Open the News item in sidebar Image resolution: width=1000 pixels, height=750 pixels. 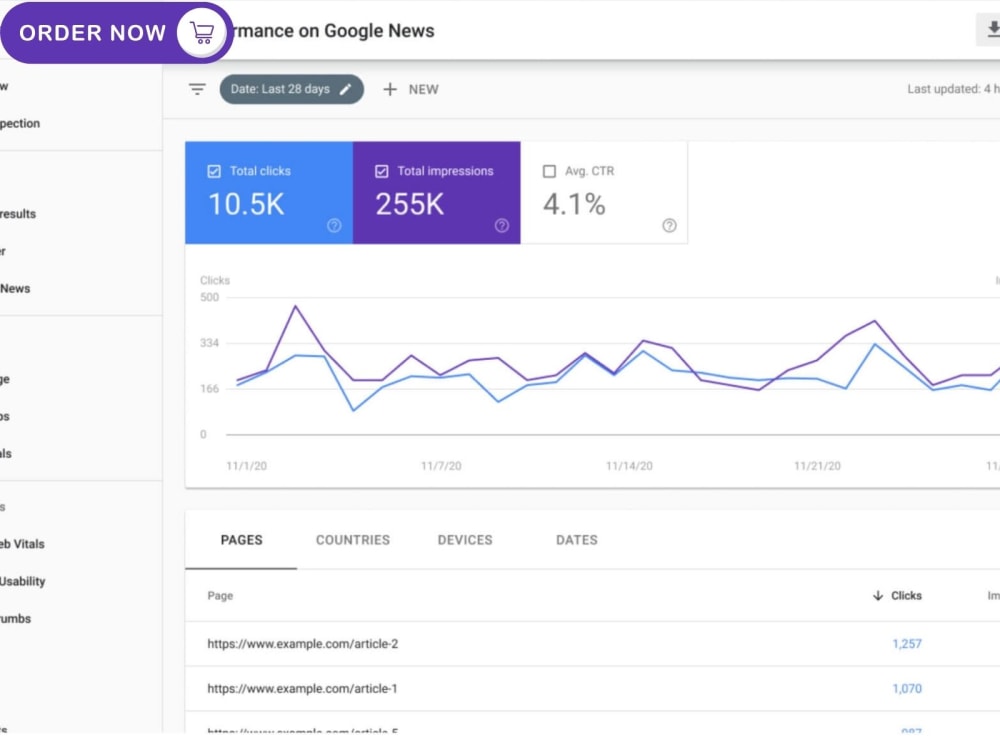click(x=15, y=289)
